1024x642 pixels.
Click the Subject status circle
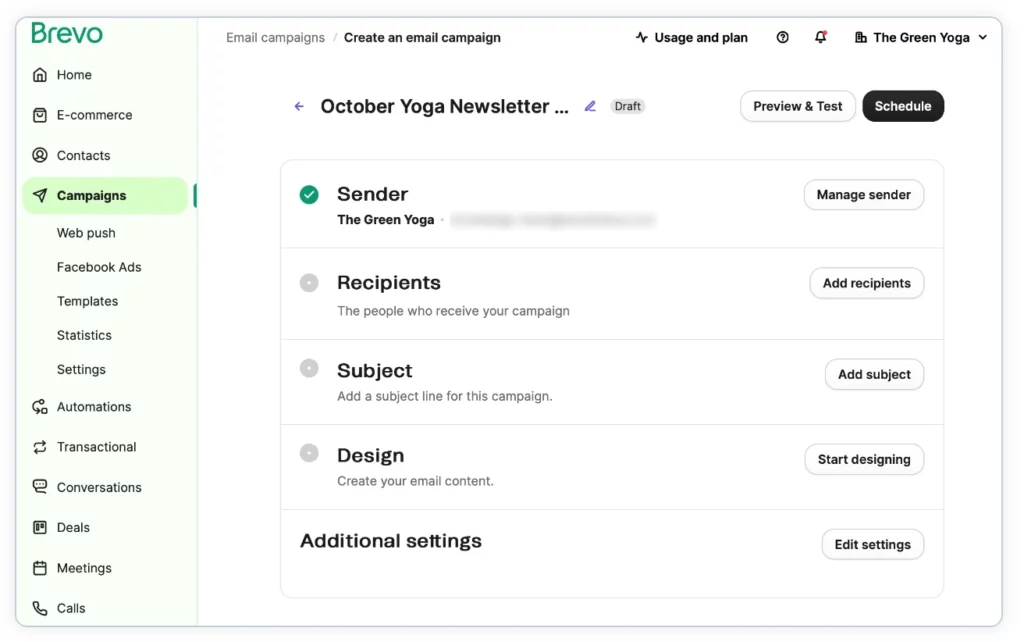[309, 368]
